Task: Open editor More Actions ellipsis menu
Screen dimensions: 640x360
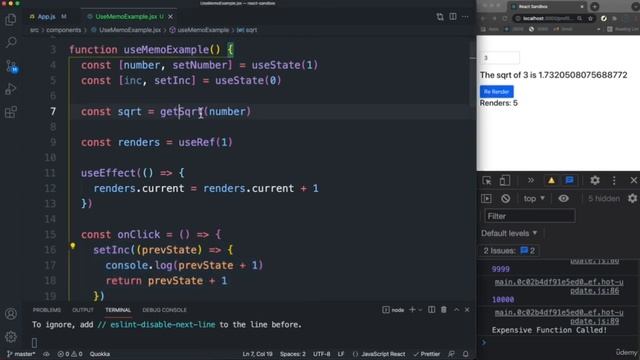Action: point(465,17)
